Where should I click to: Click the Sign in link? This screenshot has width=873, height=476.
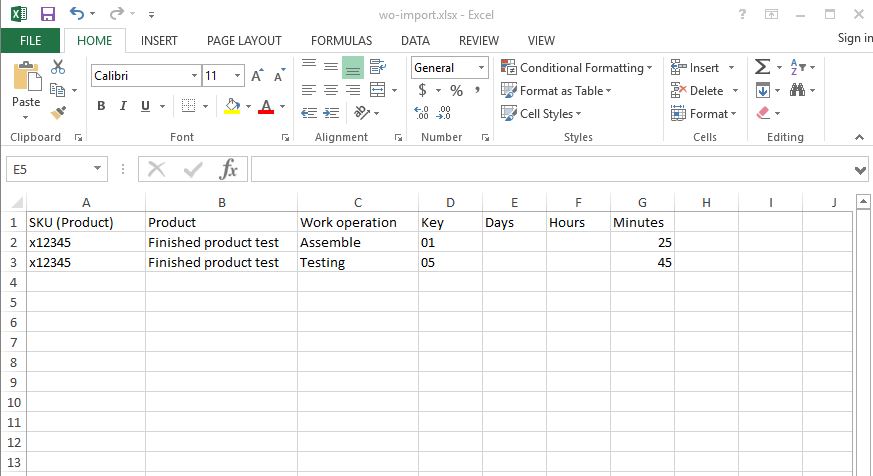click(854, 38)
